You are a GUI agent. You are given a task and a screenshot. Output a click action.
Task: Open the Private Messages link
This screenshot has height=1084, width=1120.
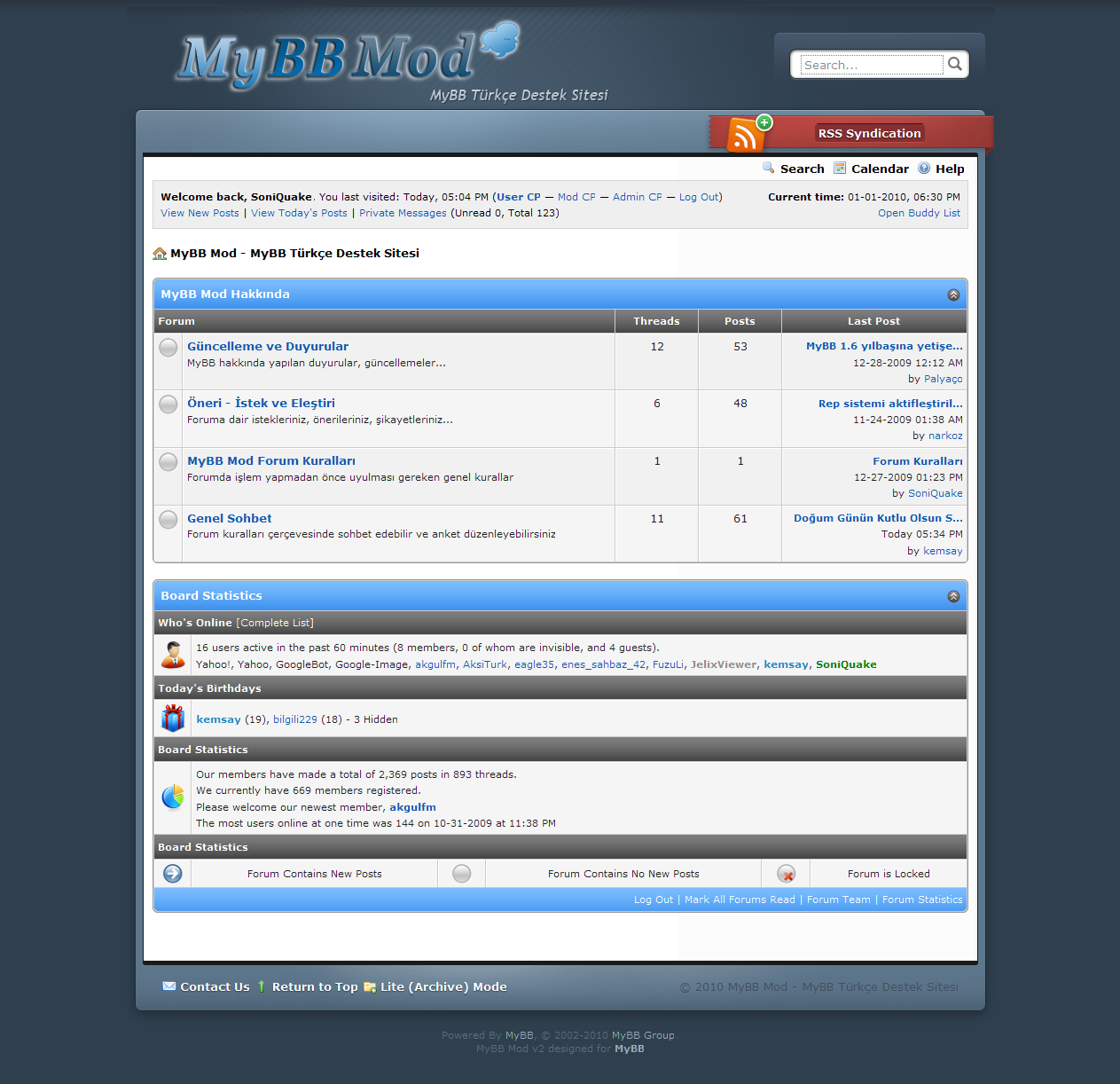click(x=403, y=213)
